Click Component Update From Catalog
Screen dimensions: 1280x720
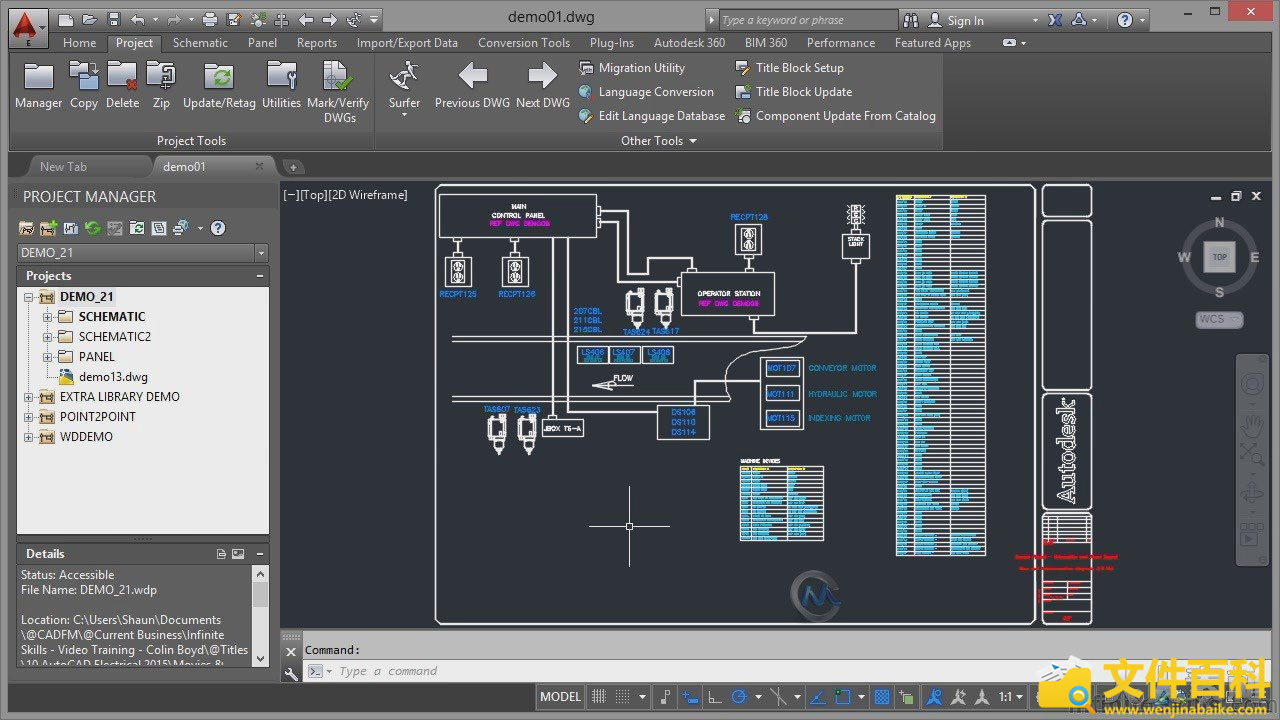pyautogui.click(x=836, y=116)
